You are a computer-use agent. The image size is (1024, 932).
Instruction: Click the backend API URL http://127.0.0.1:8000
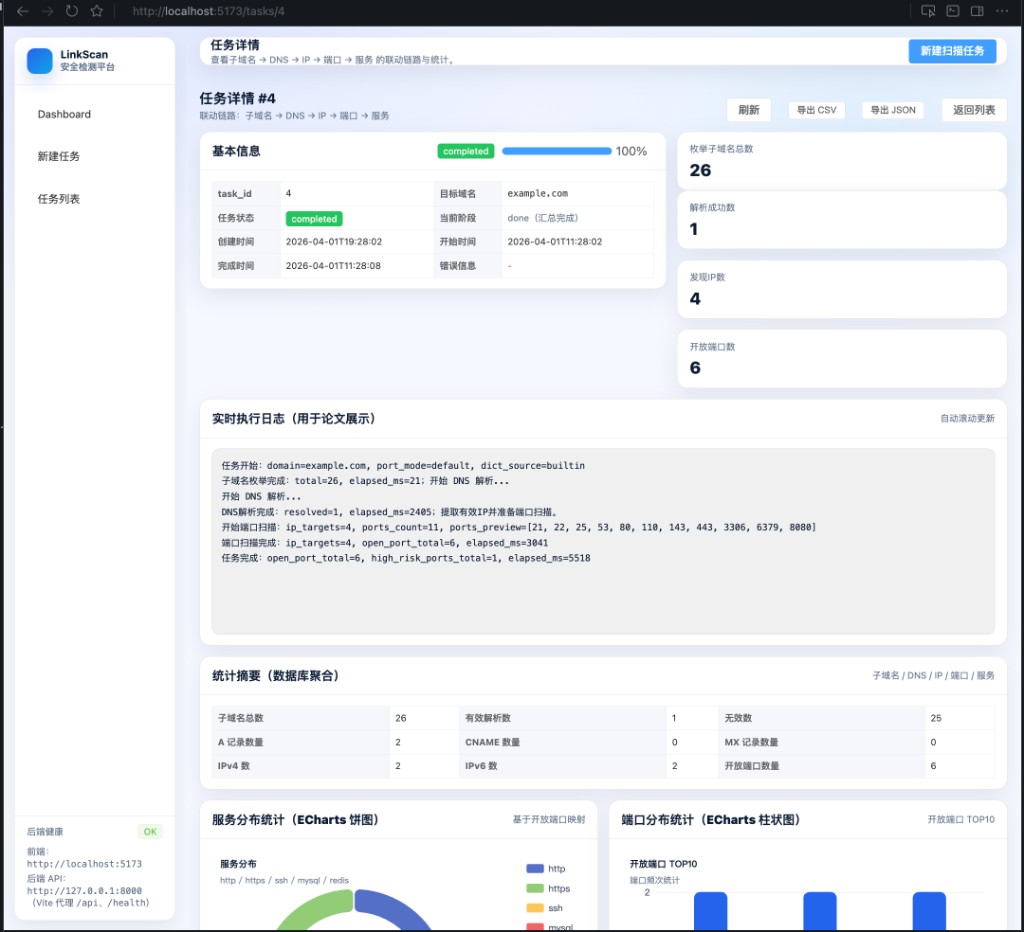tap(84, 890)
